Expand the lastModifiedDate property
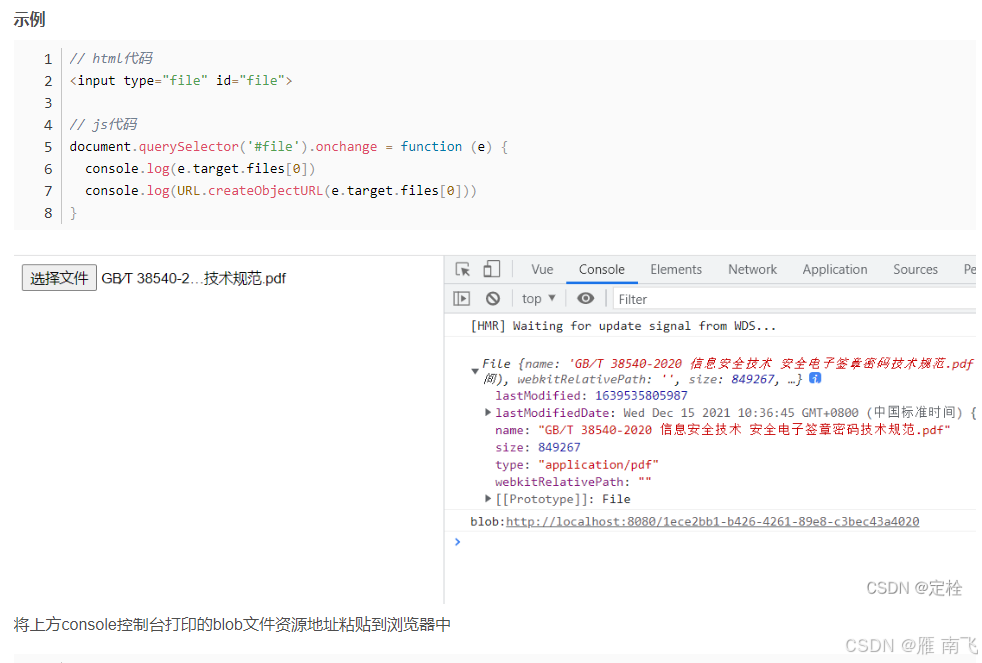This screenshot has height=663, width=982. pyautogui.click(x=488, y=413)
